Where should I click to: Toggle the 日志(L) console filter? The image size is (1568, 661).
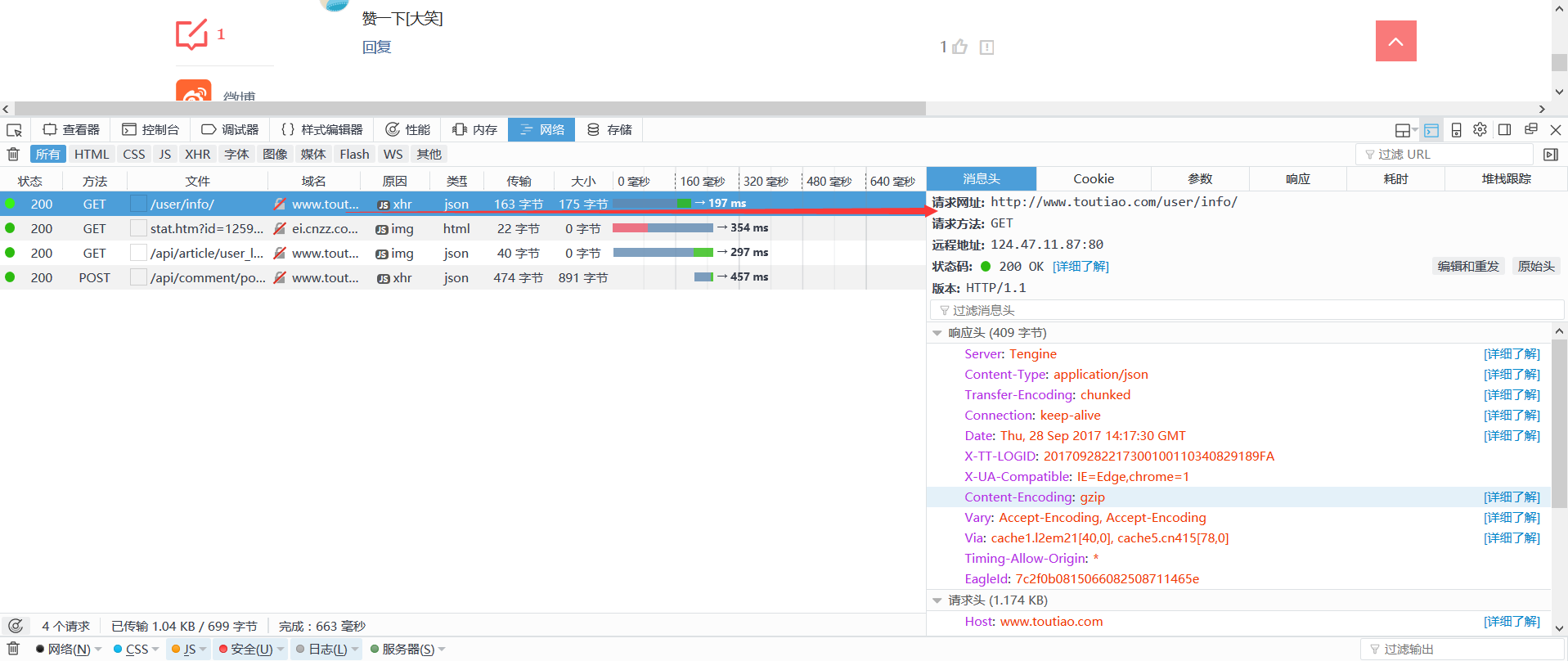321,649
